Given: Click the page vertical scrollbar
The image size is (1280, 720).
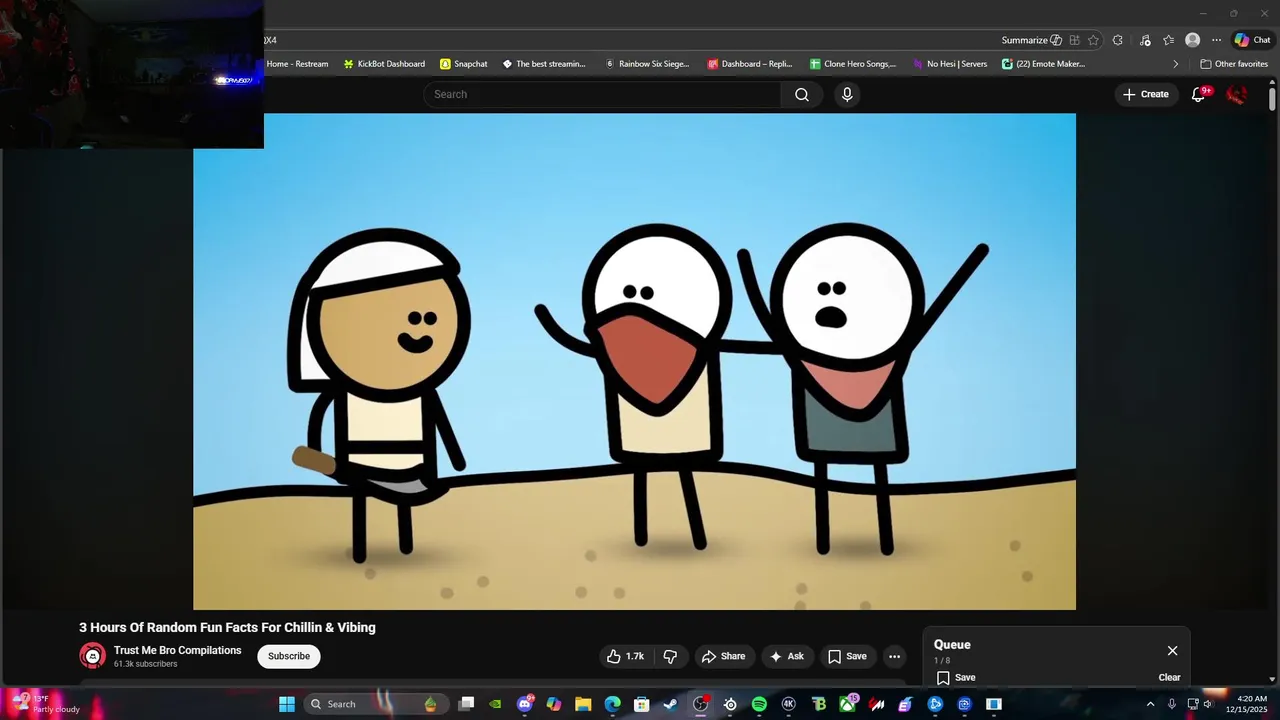Looking at the screenshot, I should pyautogui.click(x=1272, y=99).
